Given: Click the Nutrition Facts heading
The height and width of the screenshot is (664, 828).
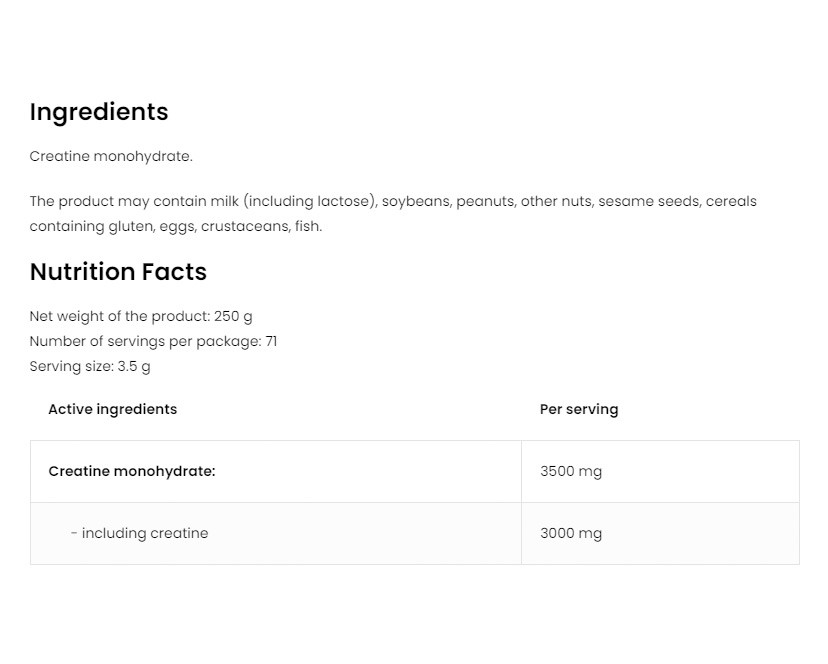Looking at the screenshot, I should pyautogui.click(x=118, y=272).
